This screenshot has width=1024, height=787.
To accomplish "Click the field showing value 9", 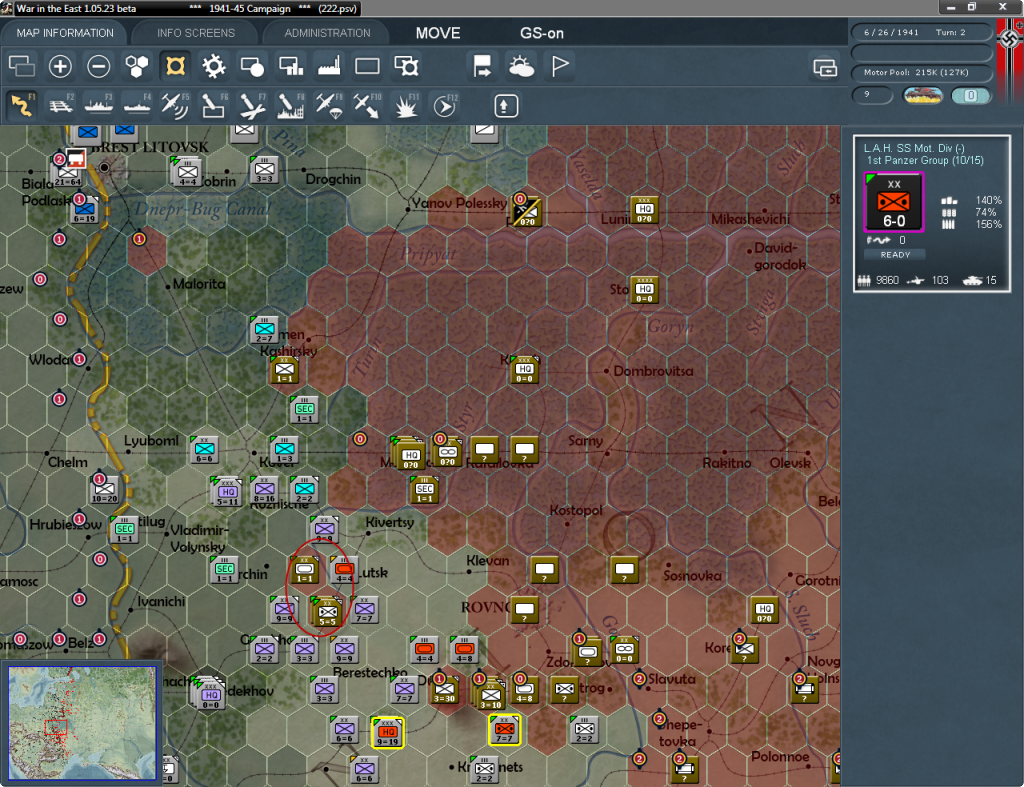I will (x=872, y=95).
